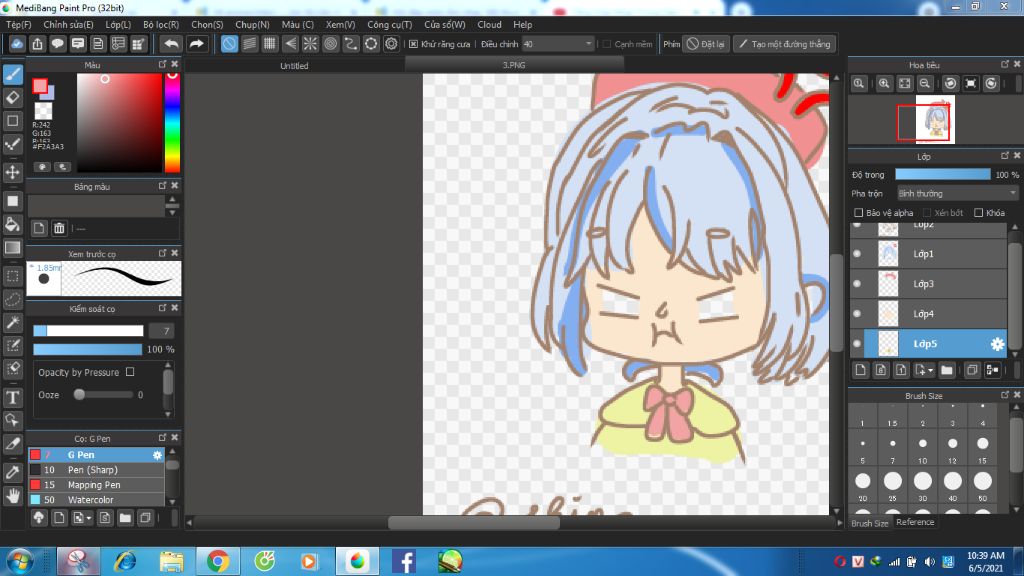The height and width of the screenshot is (576, 1024).
Task: Switch to the 3.PNG canvas tab
Action: click(514, 65)
